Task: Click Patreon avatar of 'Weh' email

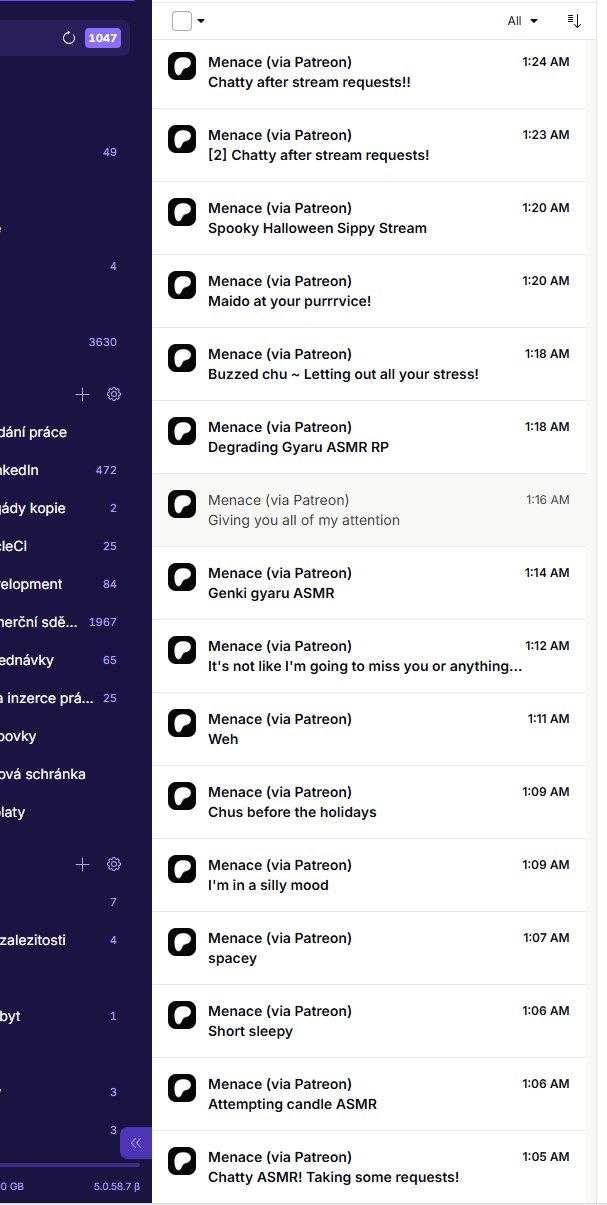Action: click(182, 723)
